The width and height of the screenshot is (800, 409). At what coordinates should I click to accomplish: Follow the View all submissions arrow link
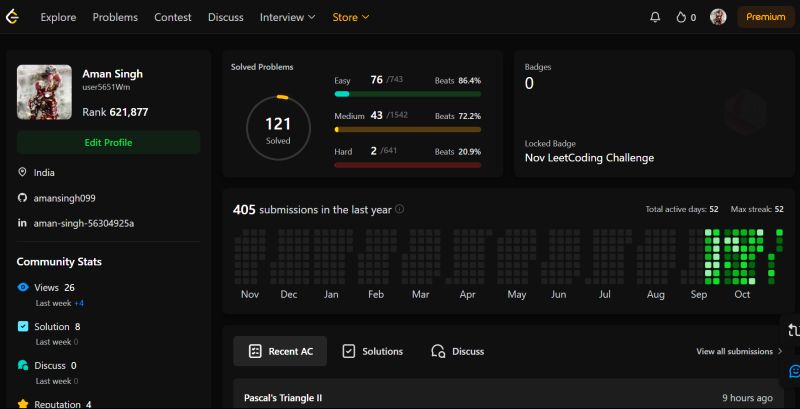click(739, 351)
